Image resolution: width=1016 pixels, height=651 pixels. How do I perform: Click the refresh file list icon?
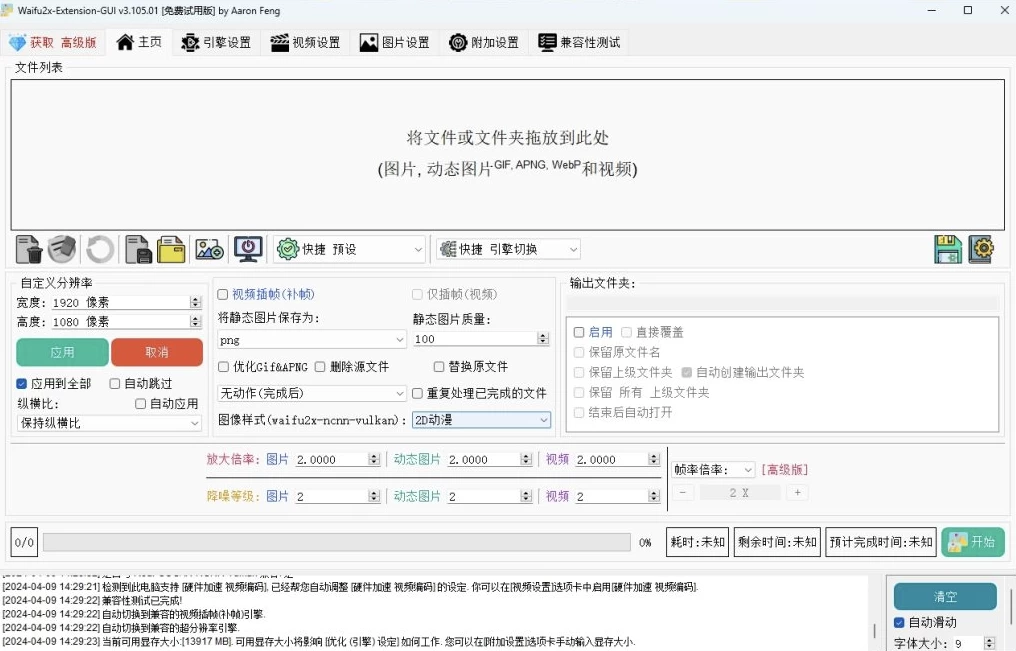pos(99,249)
